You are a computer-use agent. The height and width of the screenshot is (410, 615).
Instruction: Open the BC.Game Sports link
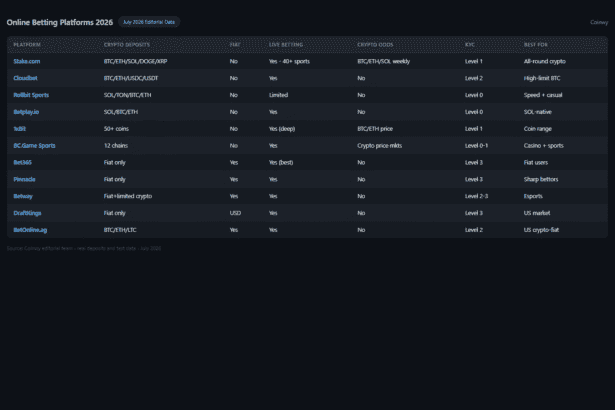[x=35, y=146]
